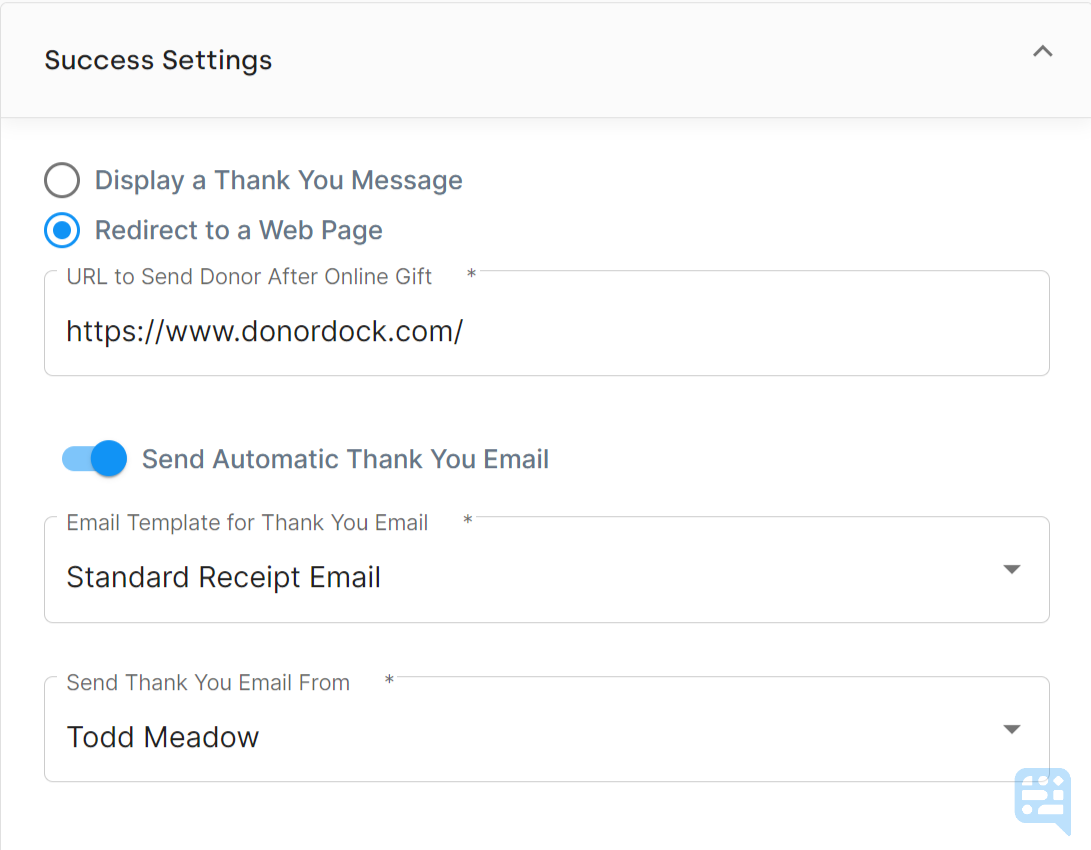Click the Success Settings header
Image resolution: width=1091 pixels, height=850 pixels.
[x=157, y=60]
